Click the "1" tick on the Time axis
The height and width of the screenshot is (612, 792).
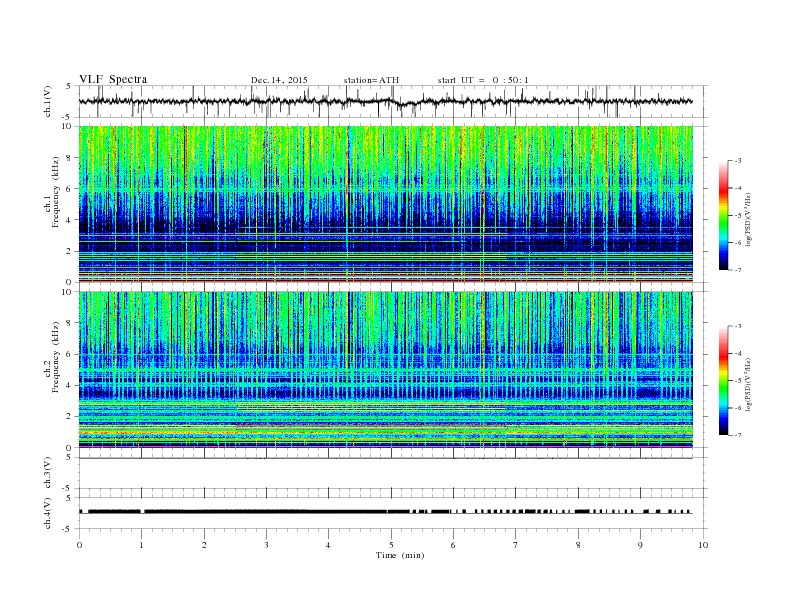click(x=141, y=545)
